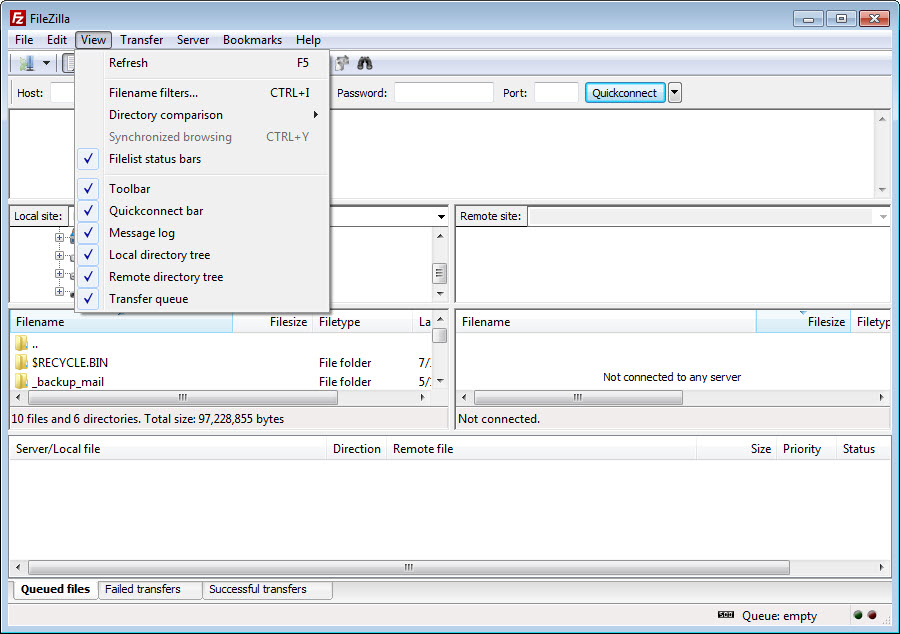Click the red activity indicator light

click(x=872, y=615)
